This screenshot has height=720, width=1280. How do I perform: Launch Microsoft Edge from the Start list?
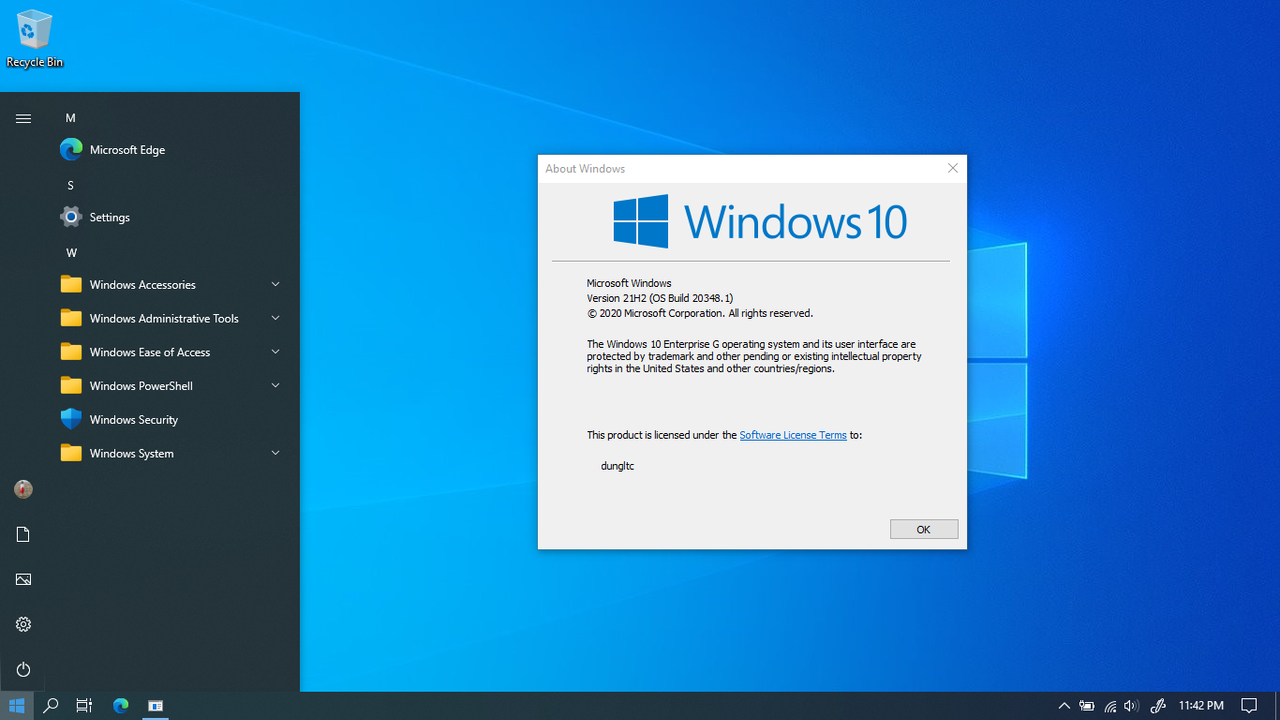[172, 150]
